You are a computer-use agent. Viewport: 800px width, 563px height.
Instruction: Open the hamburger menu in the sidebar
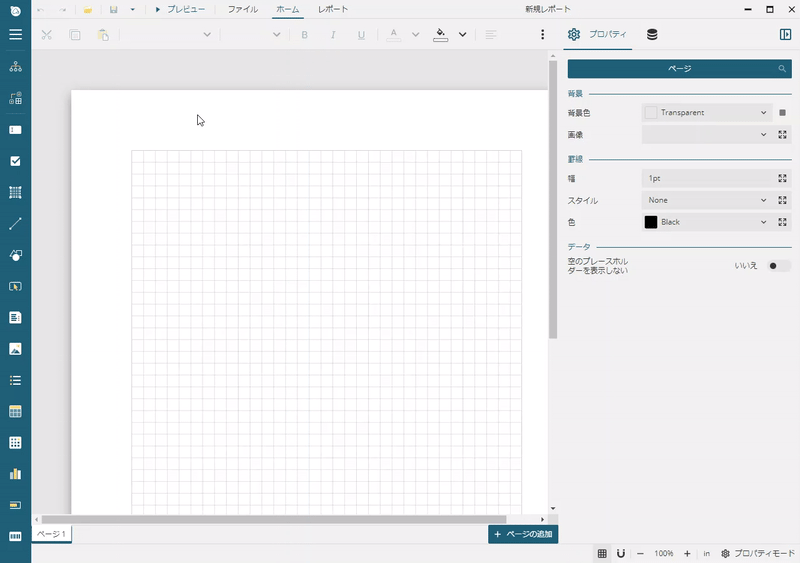[x=15, y=34]
